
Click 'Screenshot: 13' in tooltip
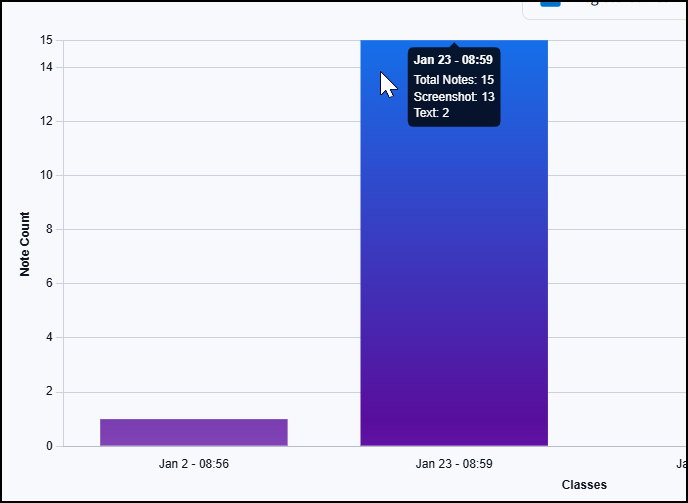tap(454, 97)
